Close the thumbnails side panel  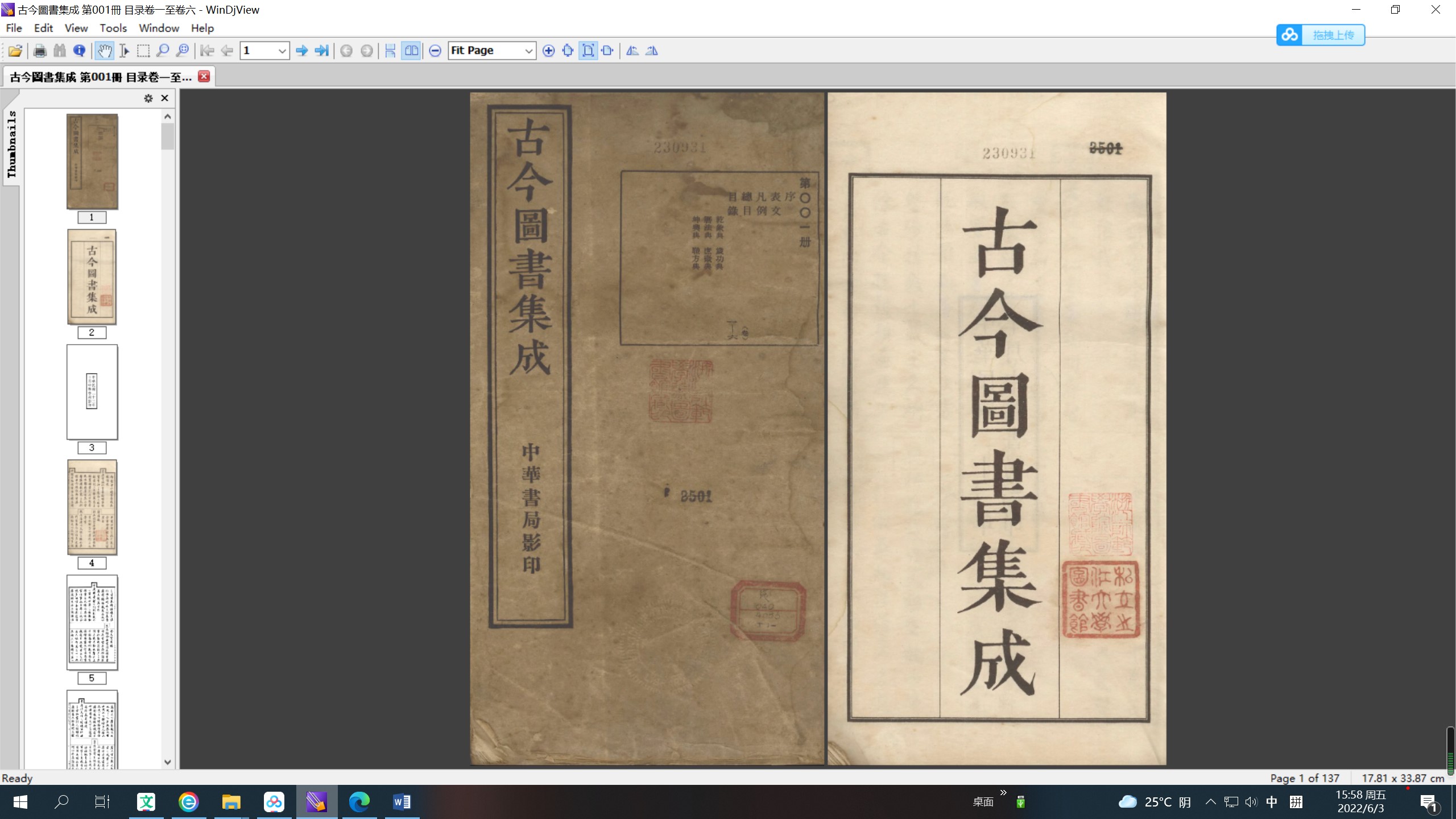click(165, 98)
